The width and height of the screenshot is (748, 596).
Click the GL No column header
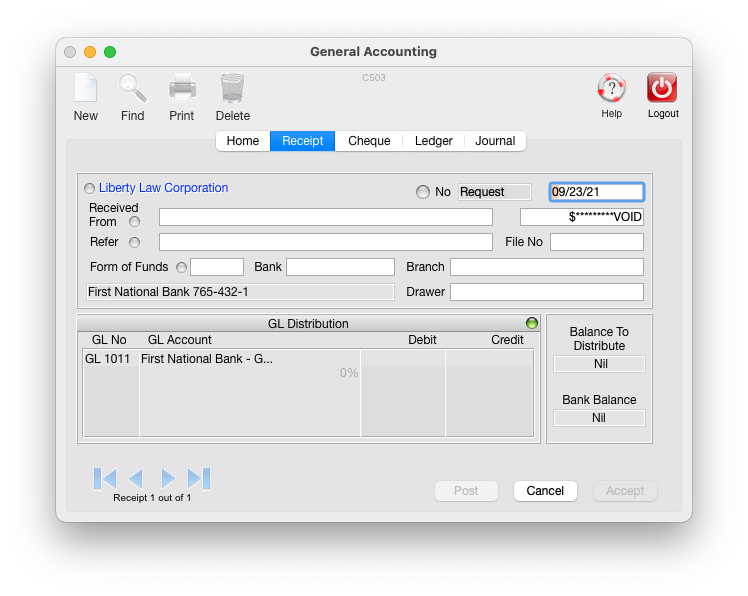click(109, 340)
